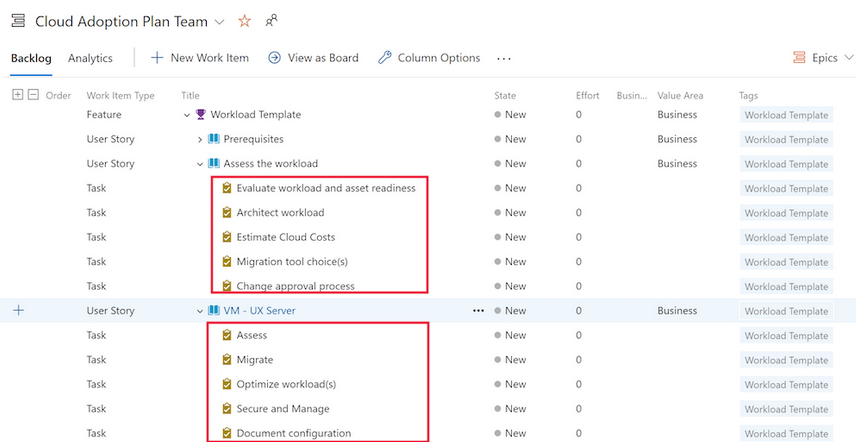Screen dimensions: 856x442
Task: Click the Secure and Manage title
Action: click(283, 409)
